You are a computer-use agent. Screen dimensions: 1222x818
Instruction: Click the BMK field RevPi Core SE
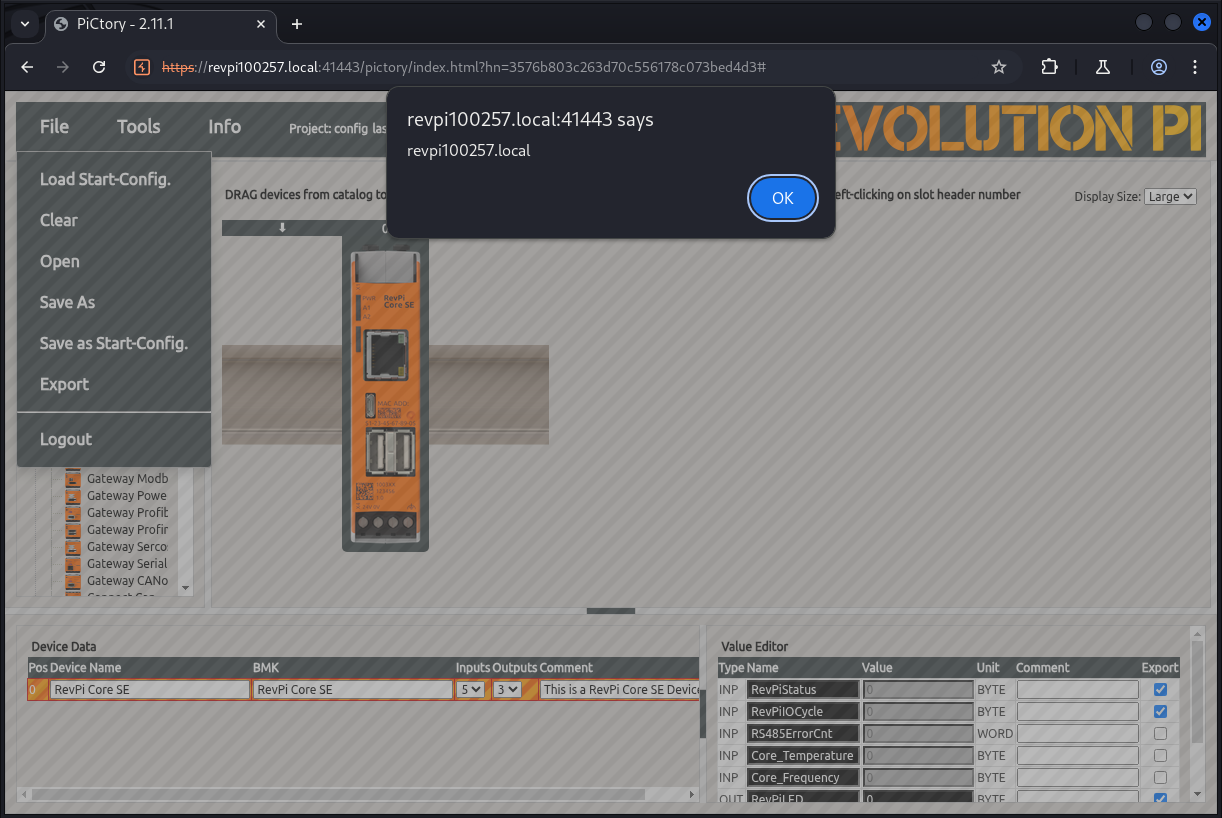(353, 689)
